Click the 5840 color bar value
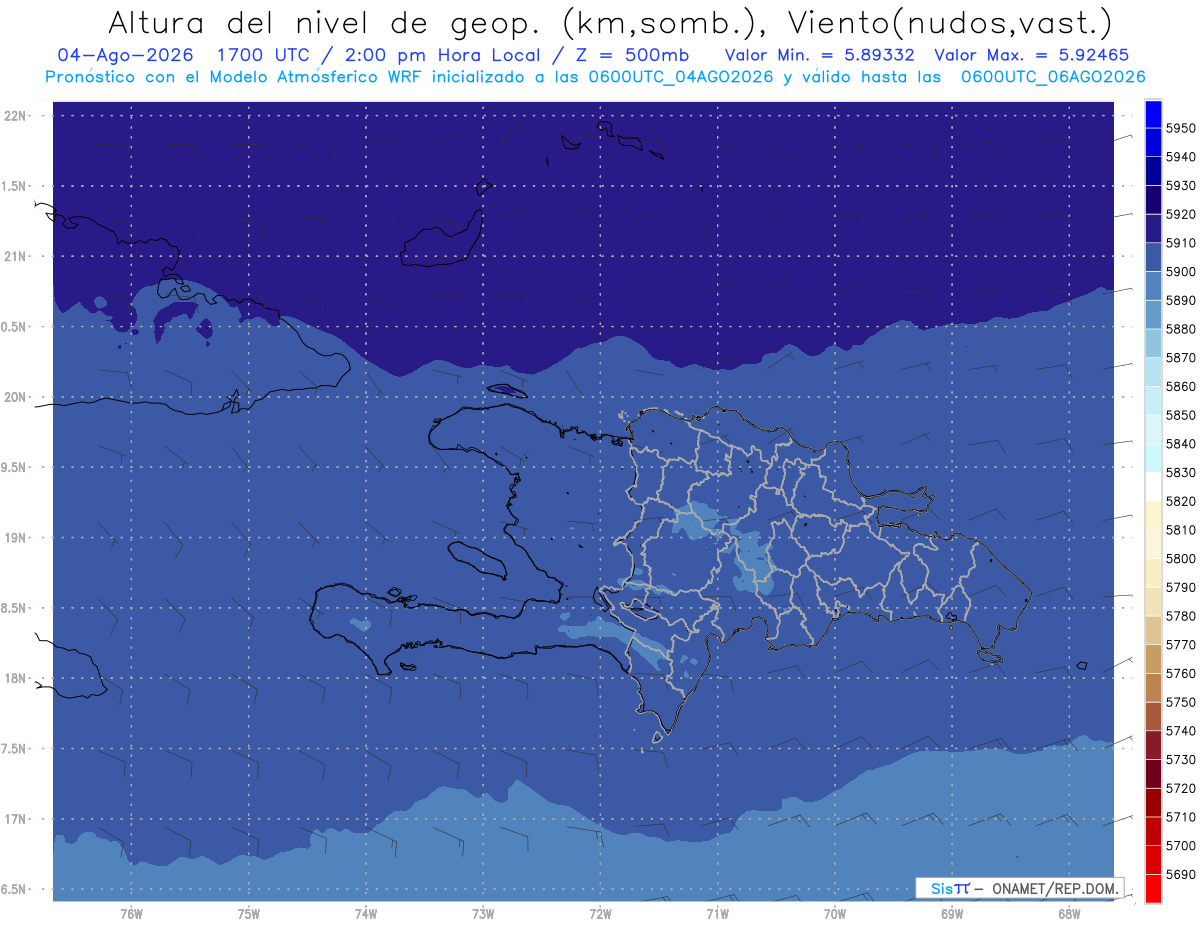Screen dimensions: 1200x927 coord(1180,443)
